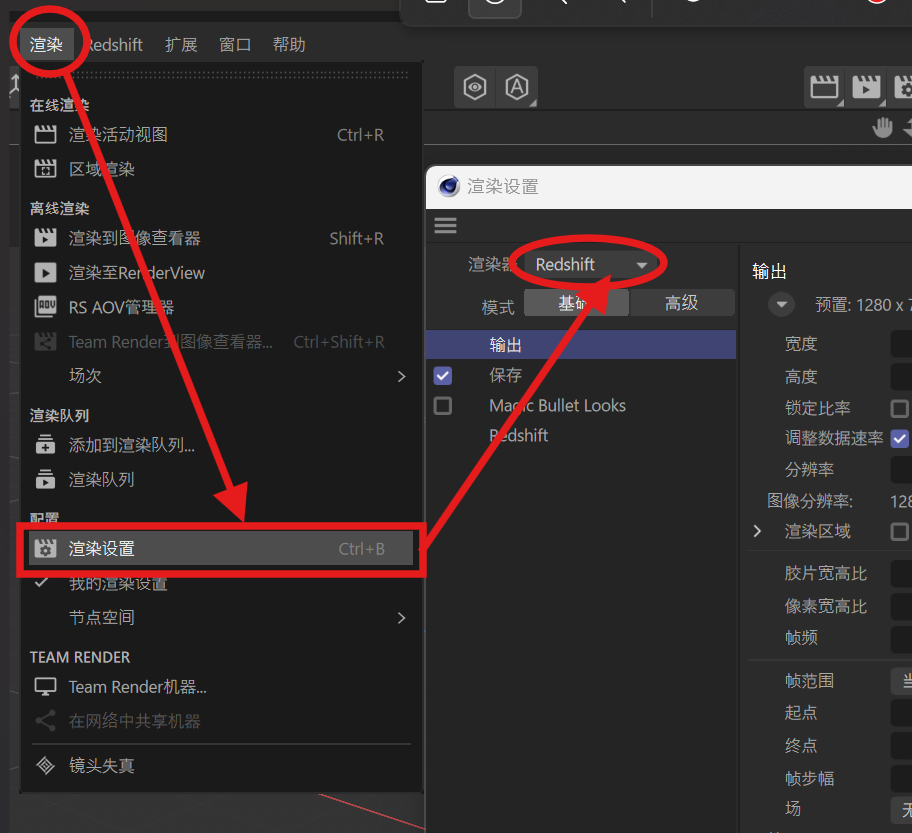The height and width of the screenshot is (833, 912).
Task: Click the 输出 heading in the right panel
Action: click(769, 272)
